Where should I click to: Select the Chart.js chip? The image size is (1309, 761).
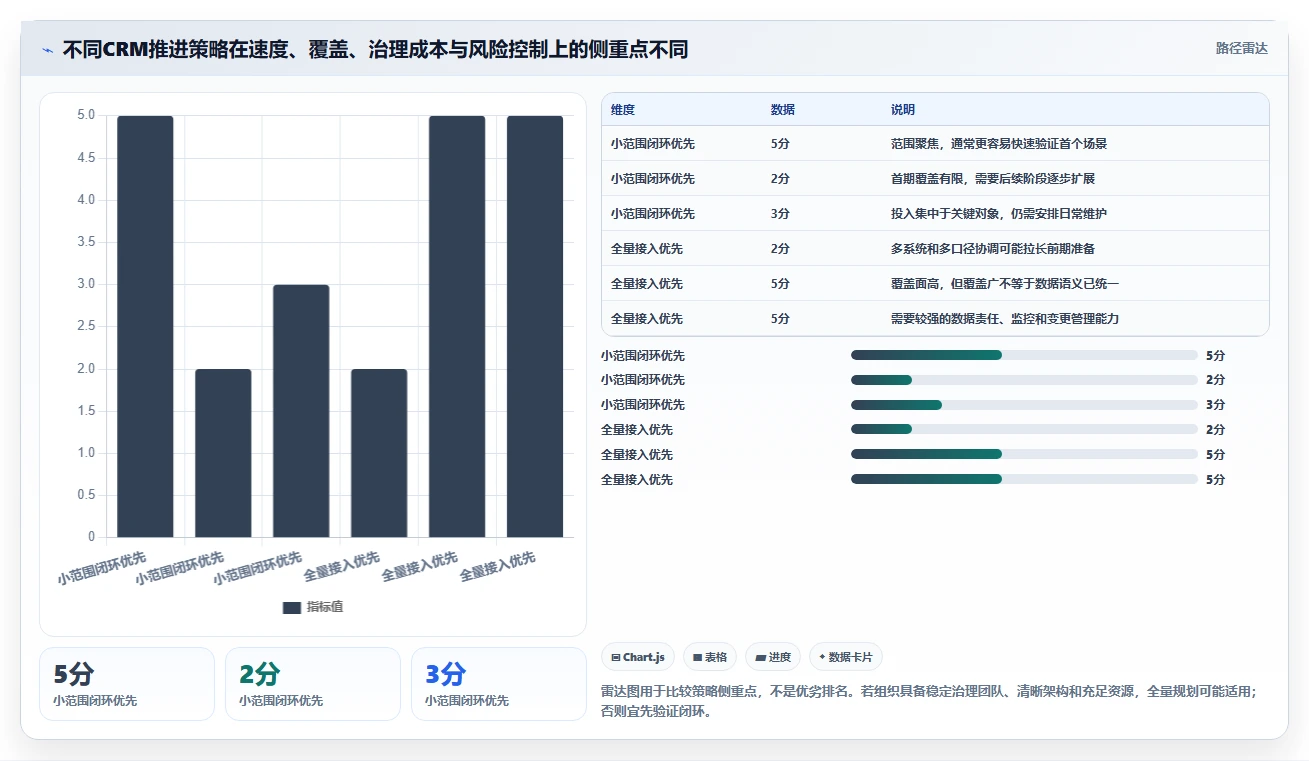pyautogui.click(x=637, y=657)
